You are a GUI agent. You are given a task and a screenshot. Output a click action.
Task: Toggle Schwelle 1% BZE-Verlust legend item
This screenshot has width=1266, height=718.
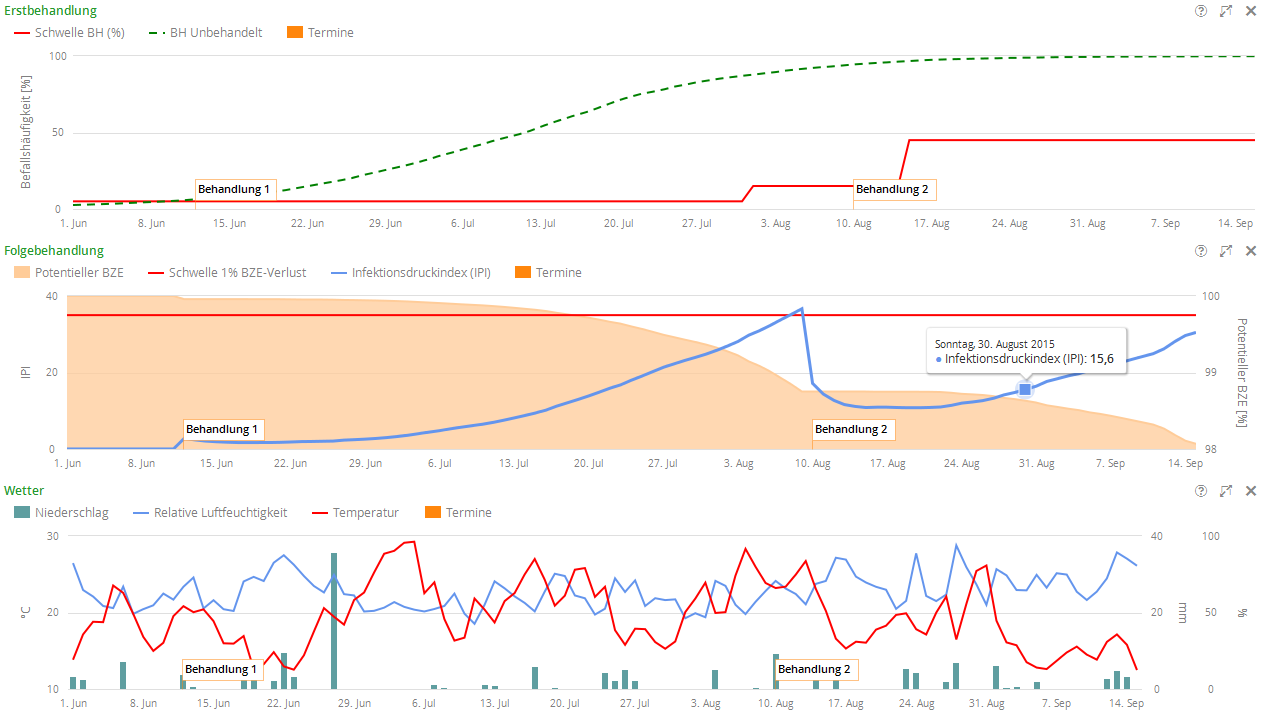pos(237,273)
